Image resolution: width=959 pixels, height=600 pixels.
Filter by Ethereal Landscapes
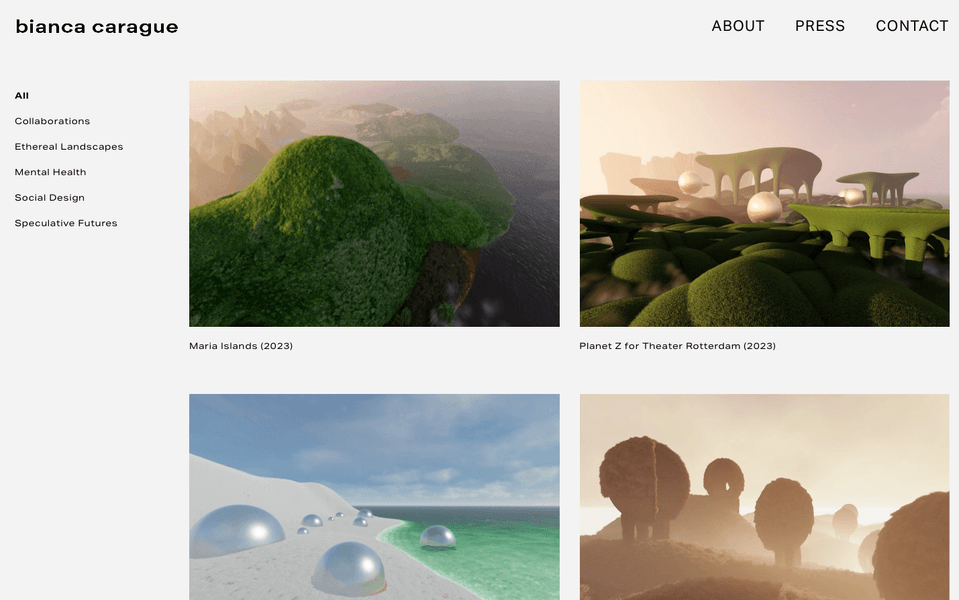pyautogui.click(x=68, y=147)
